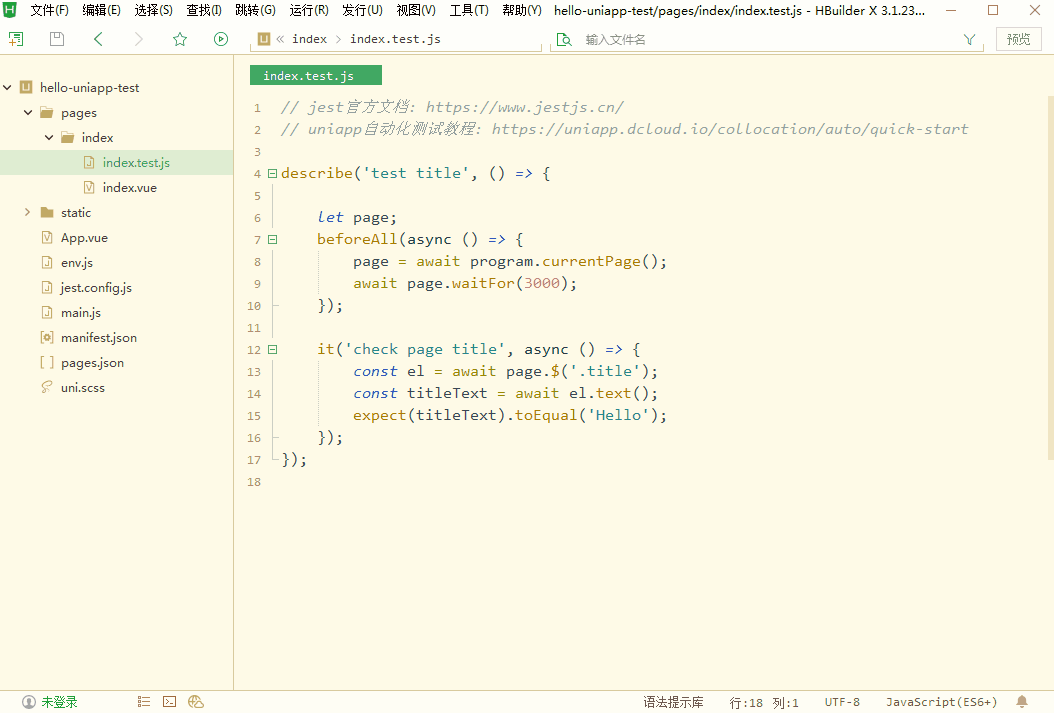
Task: Collapse the index folder in tree
Action: click(49, 137)
